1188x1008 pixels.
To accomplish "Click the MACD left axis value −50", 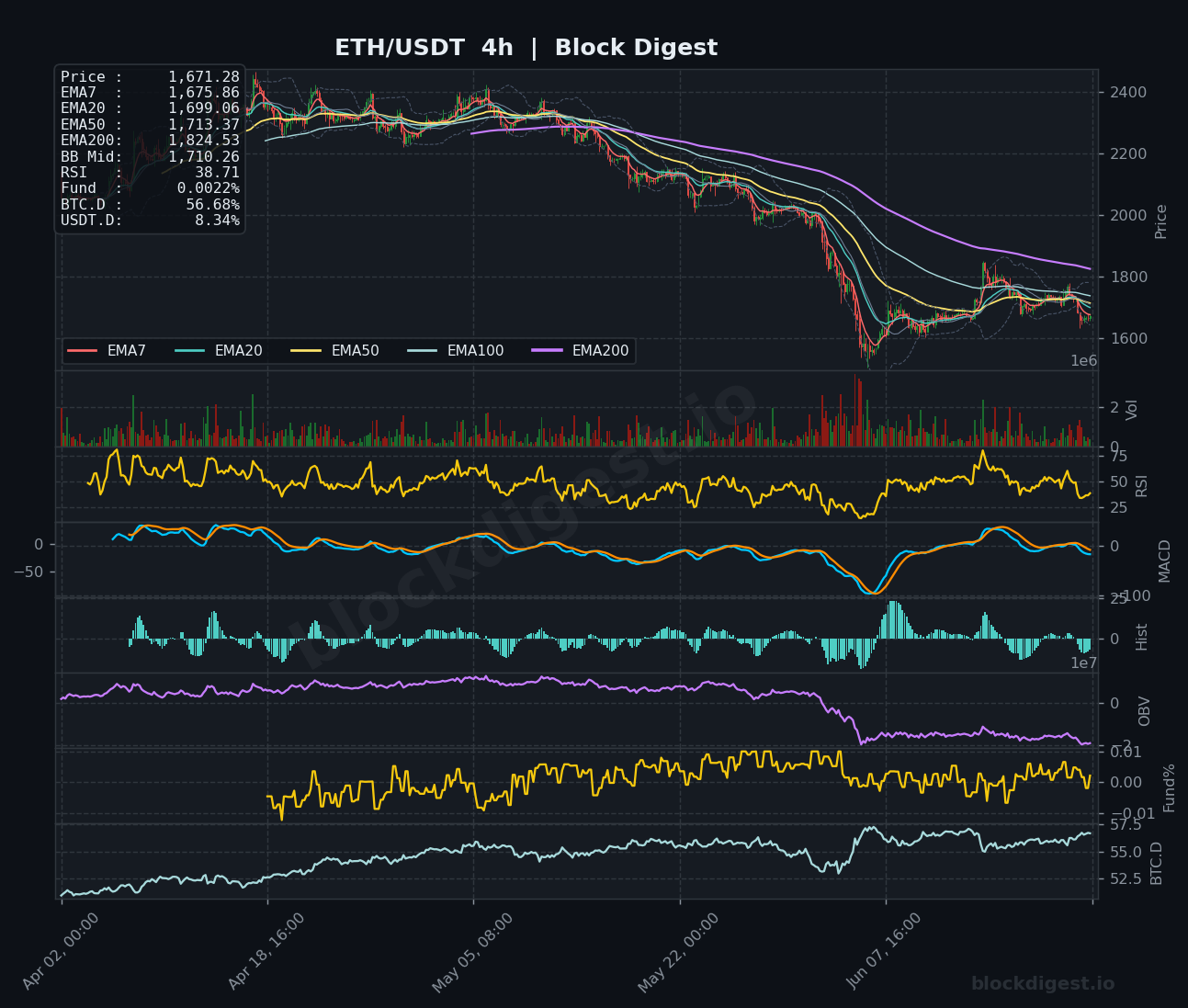I will (x=28, y=572).
